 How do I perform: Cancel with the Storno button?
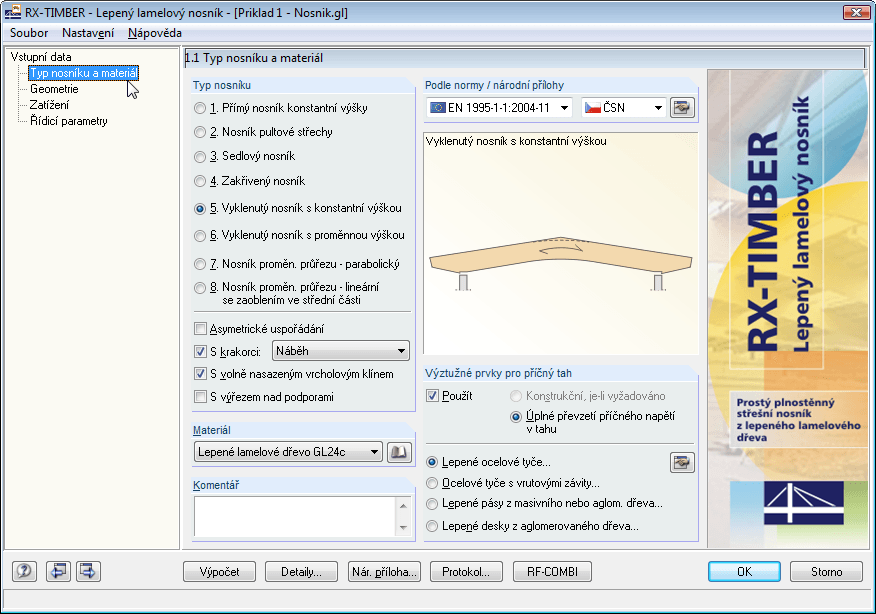coord(826,572)
